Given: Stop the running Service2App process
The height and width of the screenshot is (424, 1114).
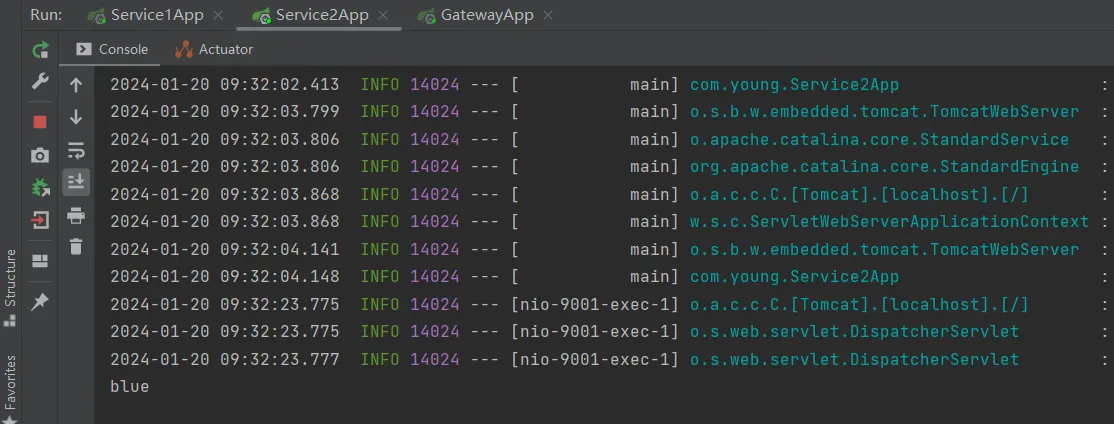Looking at the screenshot, I should (40, 122).
